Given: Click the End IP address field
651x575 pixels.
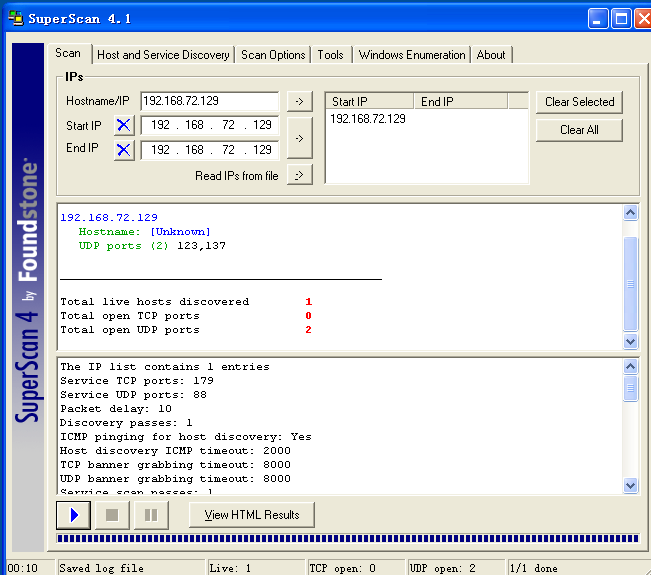Looking at the screenshot, I should [x=209, y=150].
